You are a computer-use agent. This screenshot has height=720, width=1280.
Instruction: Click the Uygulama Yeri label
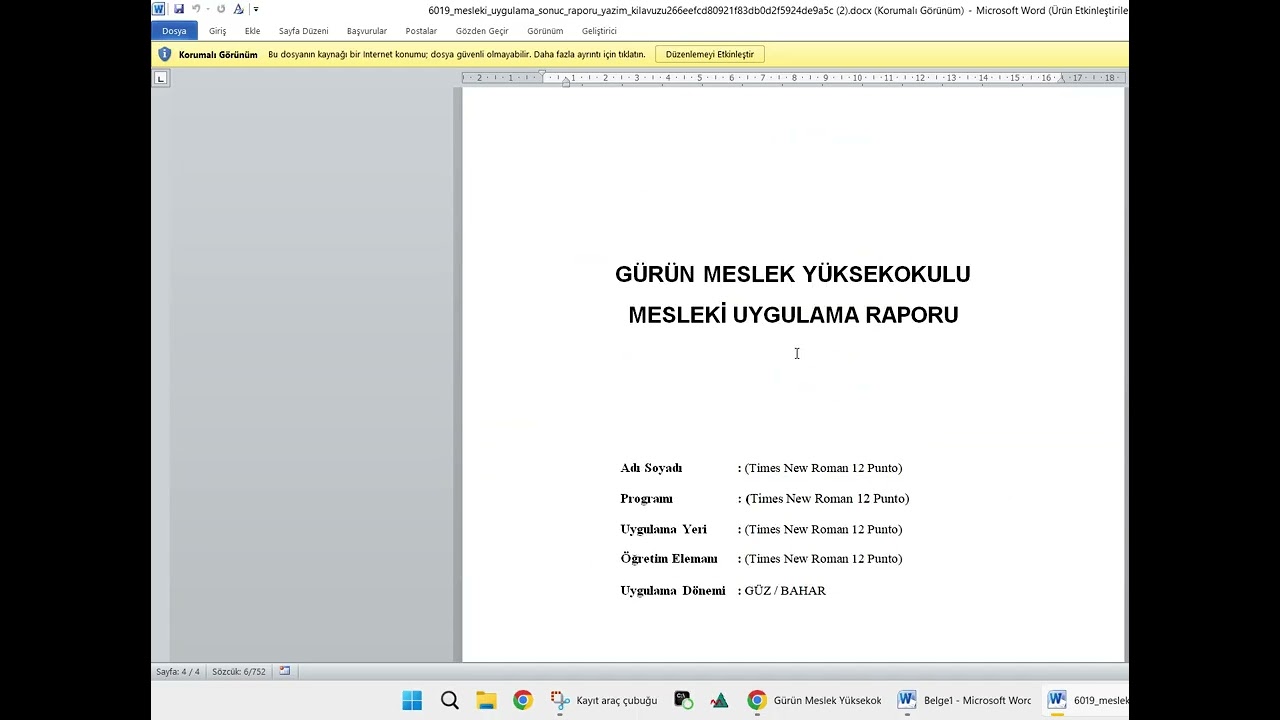[x=663, y=529]
